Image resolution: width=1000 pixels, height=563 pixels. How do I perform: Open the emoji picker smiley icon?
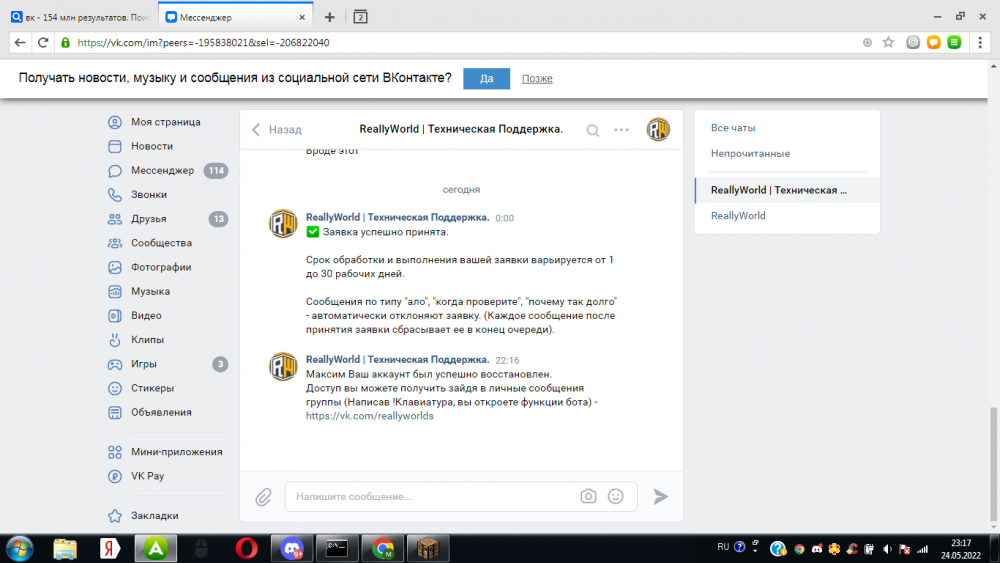pyautogui.click(x=615, y=496)
